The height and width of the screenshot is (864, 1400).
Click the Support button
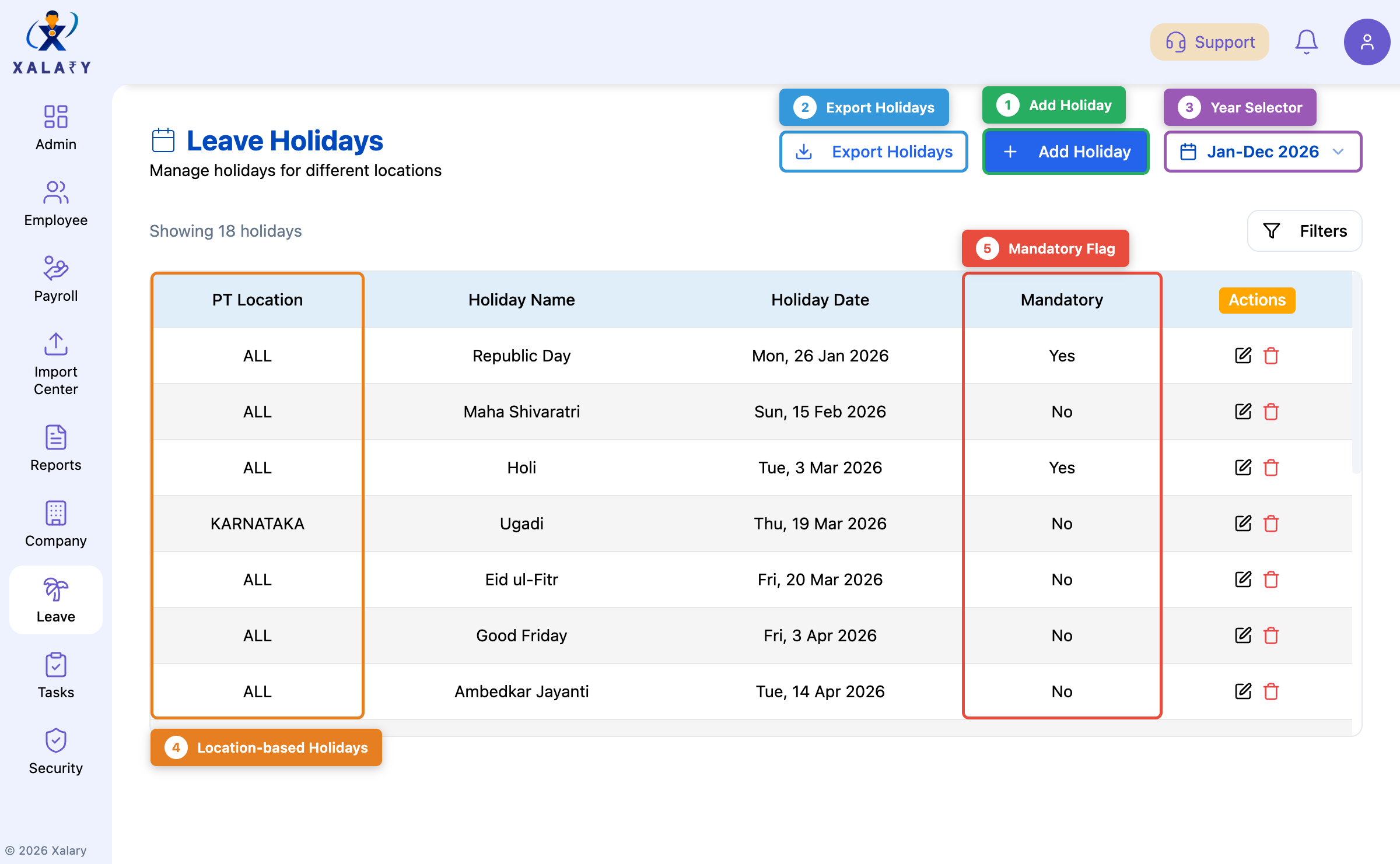(1209, 41)
